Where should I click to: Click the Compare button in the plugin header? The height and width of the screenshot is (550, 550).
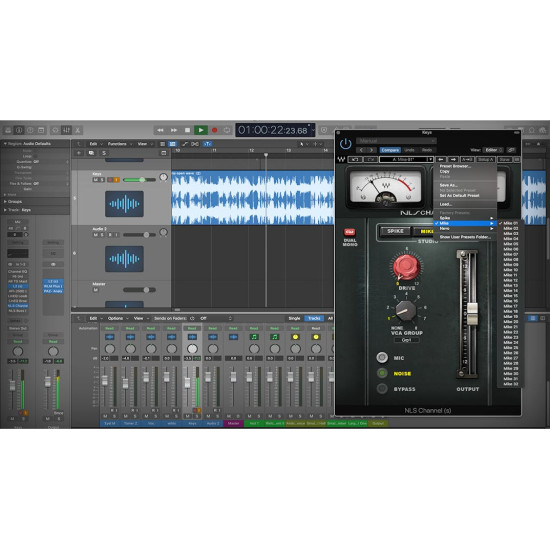[390, 150]
